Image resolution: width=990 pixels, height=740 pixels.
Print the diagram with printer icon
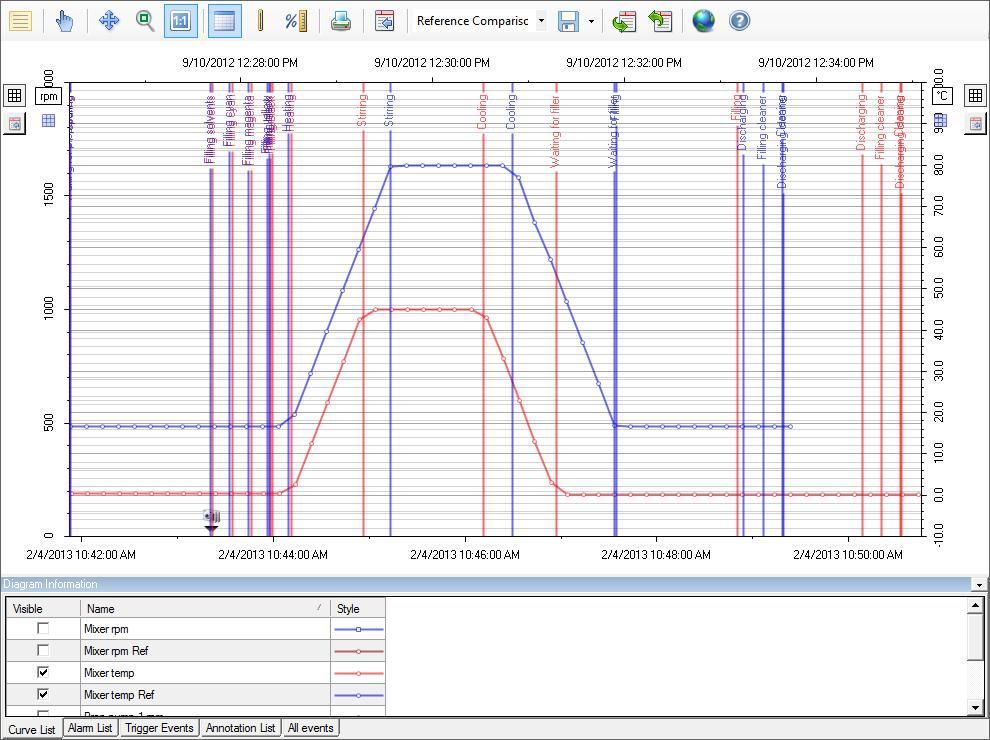(340, 21)
